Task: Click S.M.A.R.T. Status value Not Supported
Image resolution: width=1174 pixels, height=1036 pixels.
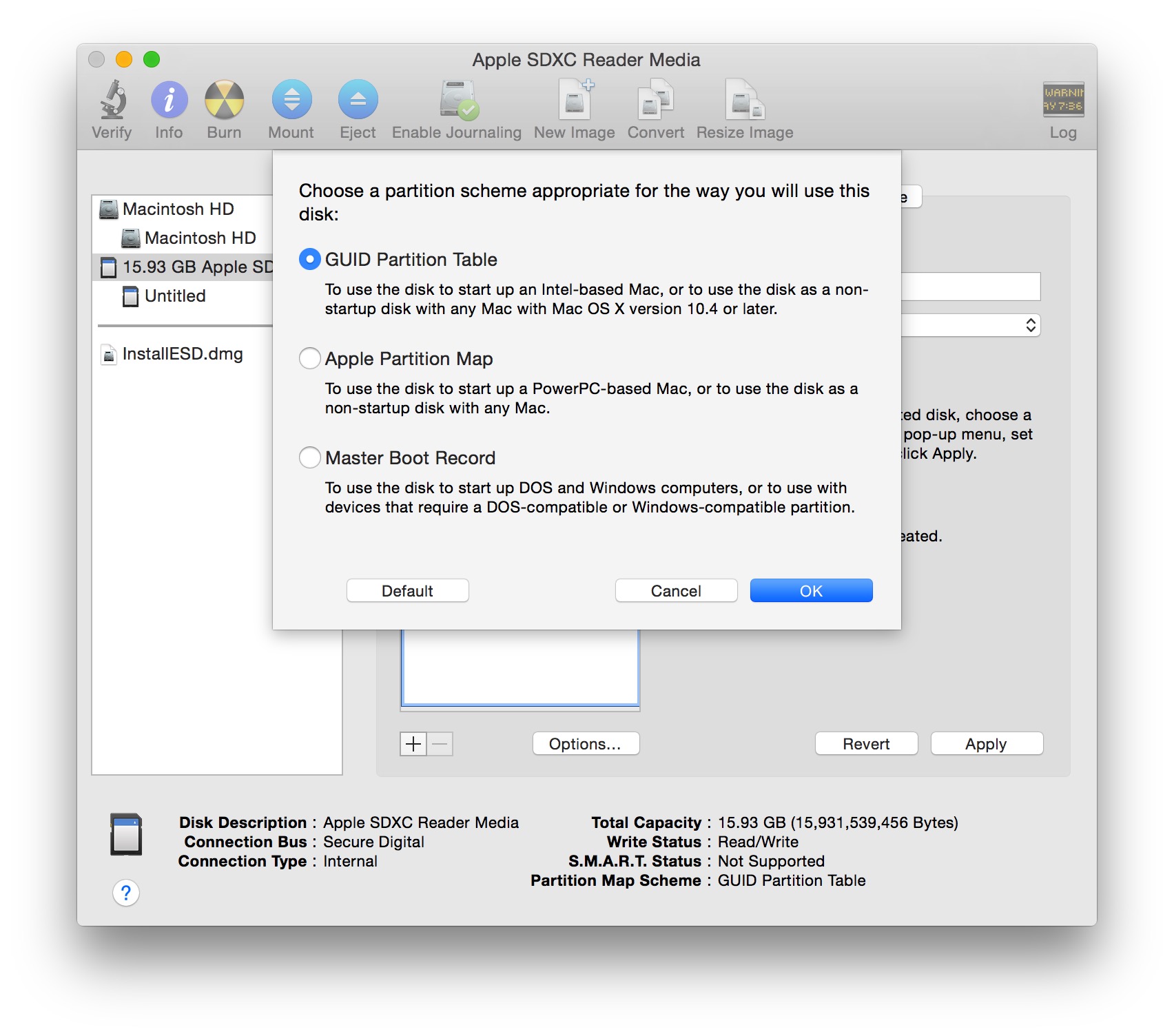Action: pos(771,861)
